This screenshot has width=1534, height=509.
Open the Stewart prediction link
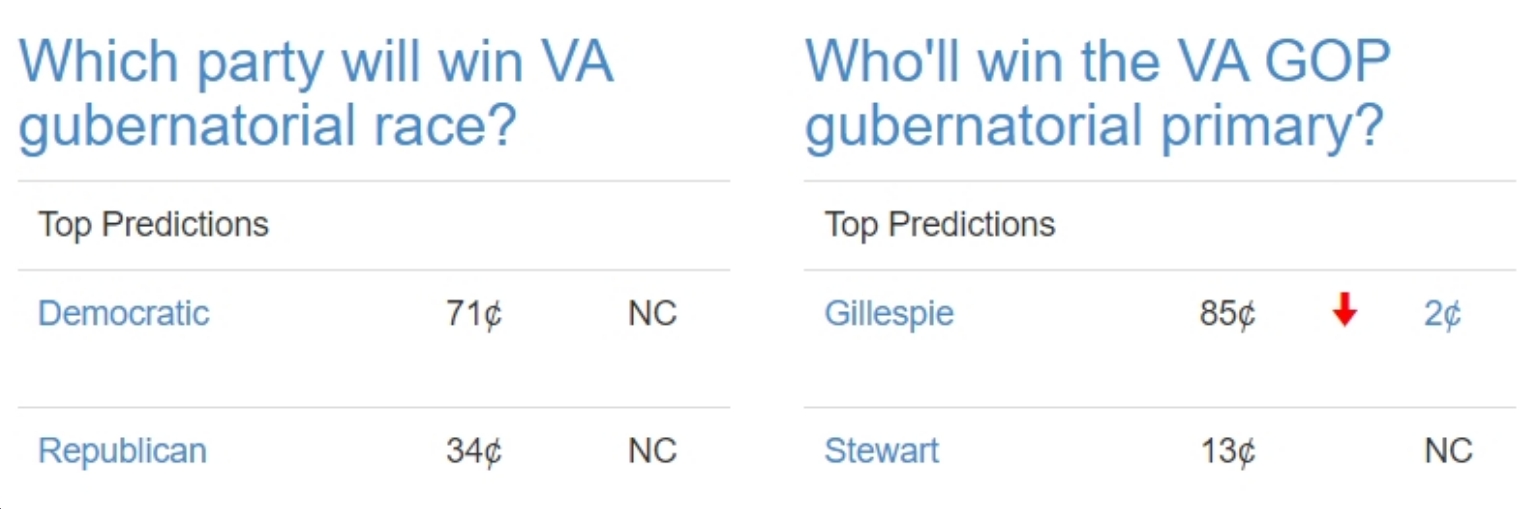tap(881, 450)
